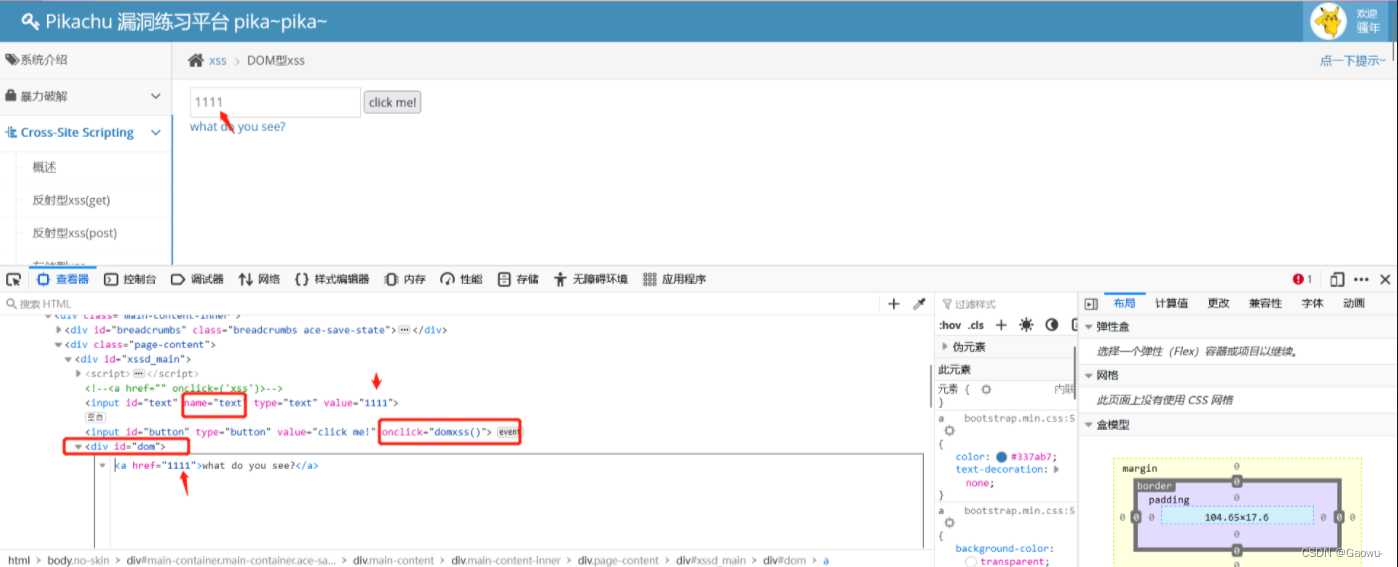Click the event badge on button input
1398x567 pixels.
(509, 432)
